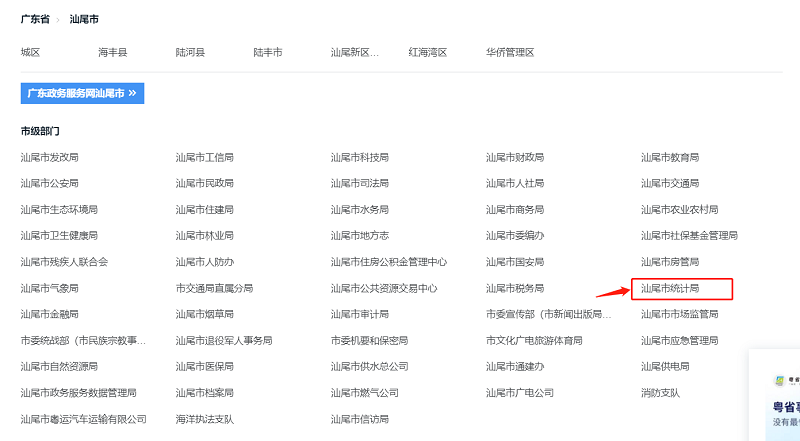This screenshot has height=441, width=800.
Task: Click the 汕尾市 breadcrumb link
Action: 84,19
